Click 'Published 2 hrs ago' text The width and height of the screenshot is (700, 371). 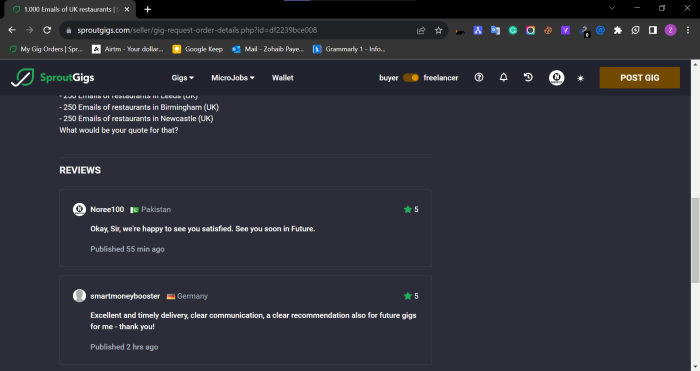tap(124, 347)
